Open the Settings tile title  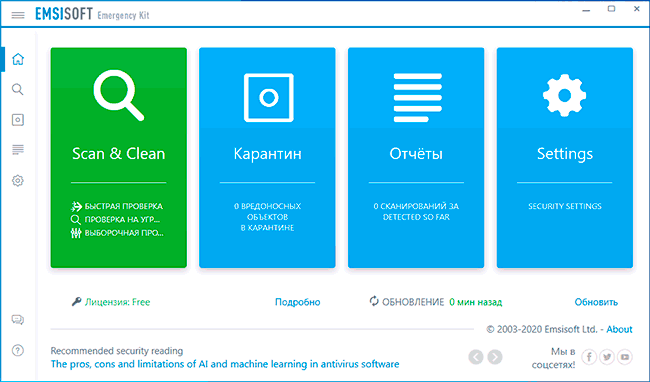tap(565, 154)
